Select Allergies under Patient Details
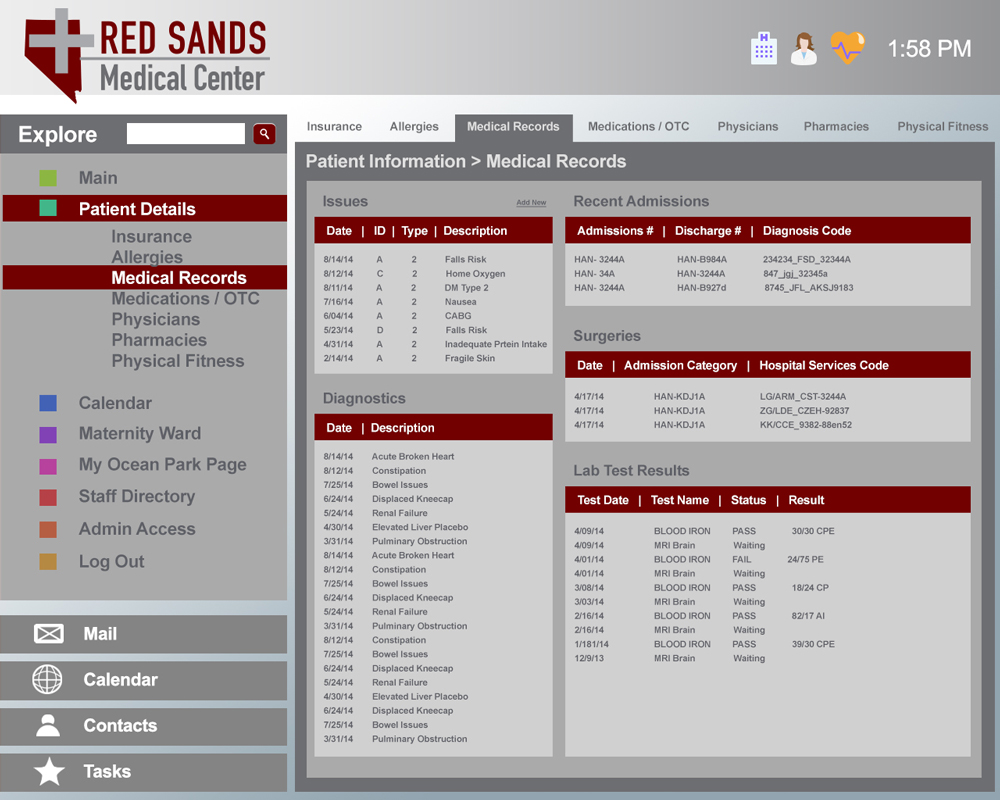This screenshot has width=1000, height=800. click(147, 257)
